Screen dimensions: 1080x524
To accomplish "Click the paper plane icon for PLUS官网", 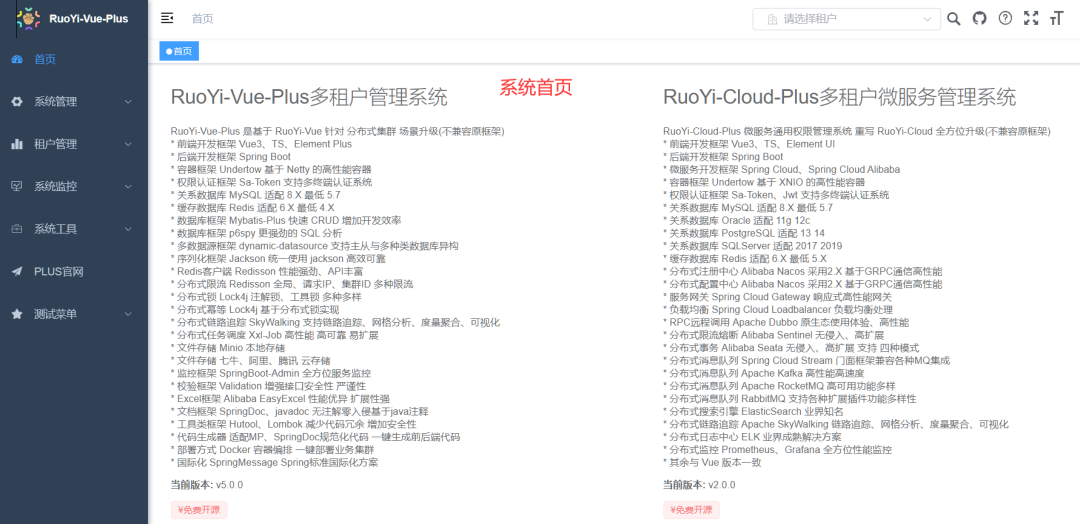I will [x=16, y=271].
